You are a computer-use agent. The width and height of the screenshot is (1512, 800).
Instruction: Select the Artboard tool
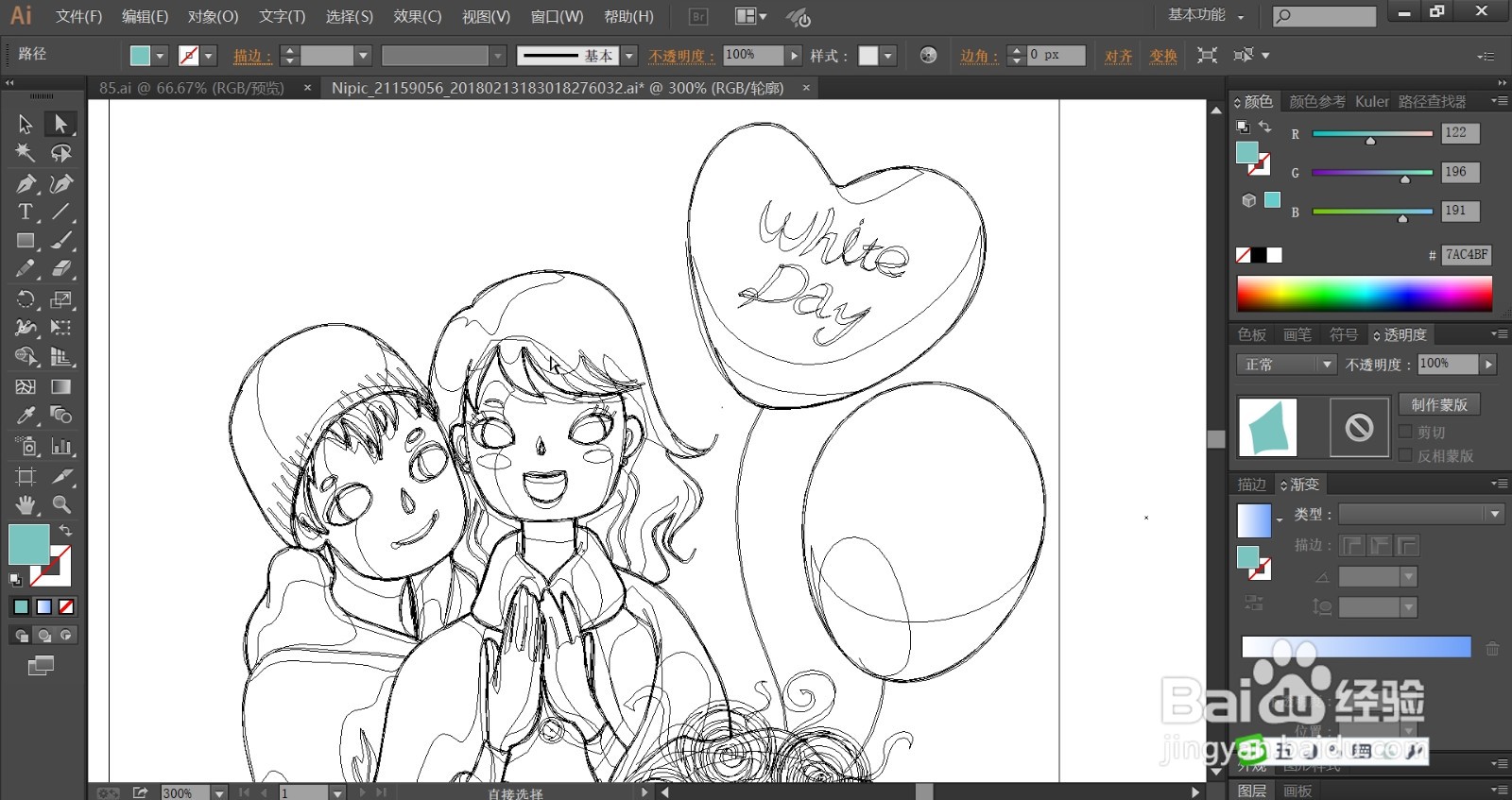tap(26, 476)
